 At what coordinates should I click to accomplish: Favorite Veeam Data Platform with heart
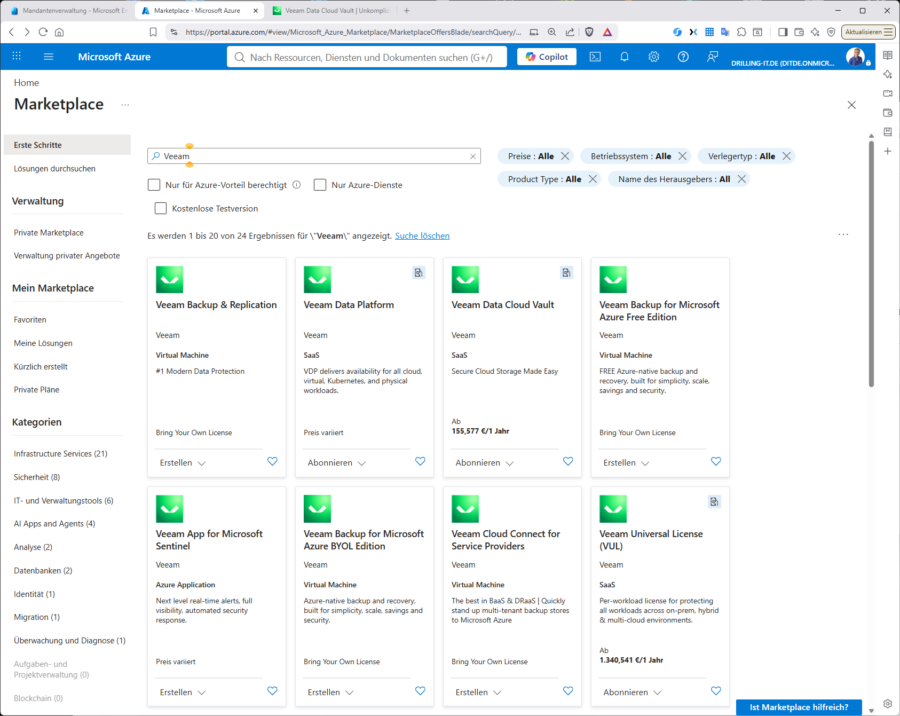click(420, 461)
